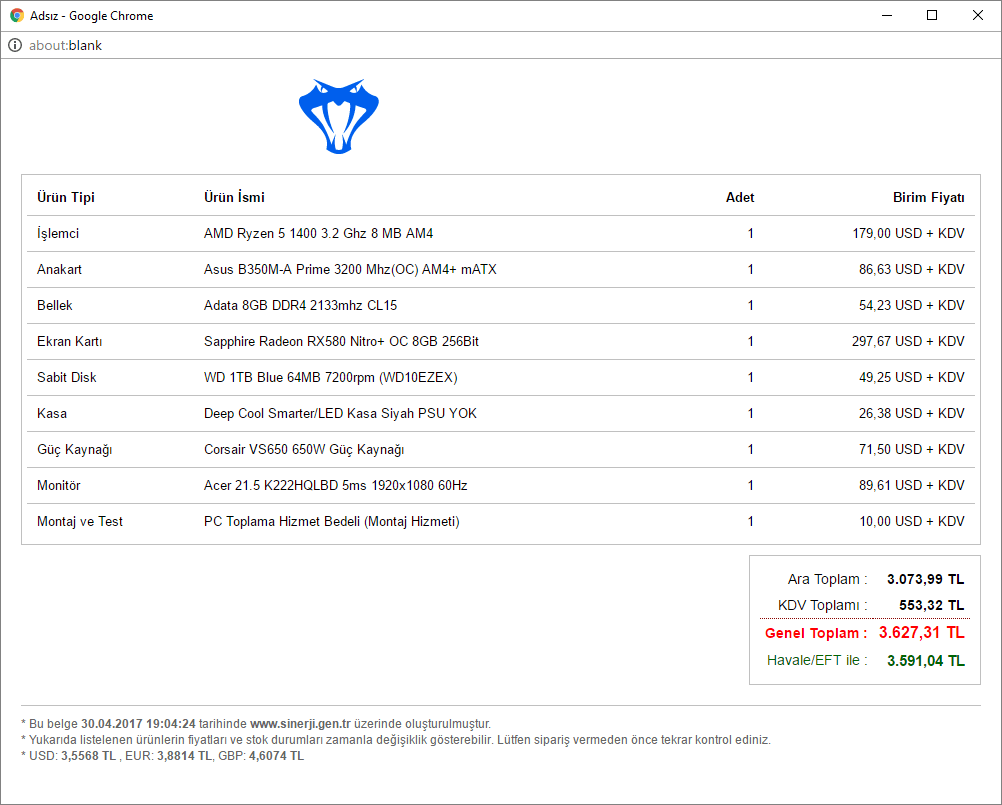The width and height of the screenshot is (1002, 805).
Task: Click the Adsız - Google Chrome window title
Action: [91, 16]
